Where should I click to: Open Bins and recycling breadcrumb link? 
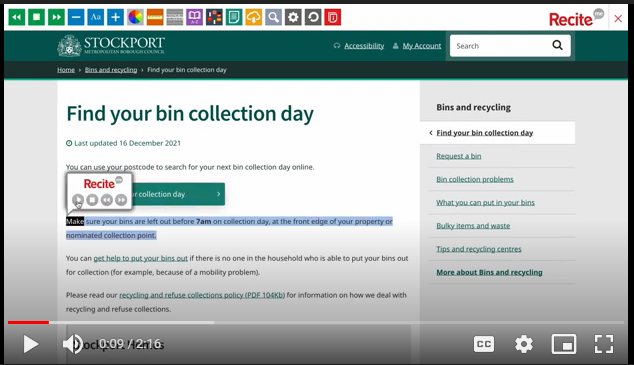pos(111,70)
